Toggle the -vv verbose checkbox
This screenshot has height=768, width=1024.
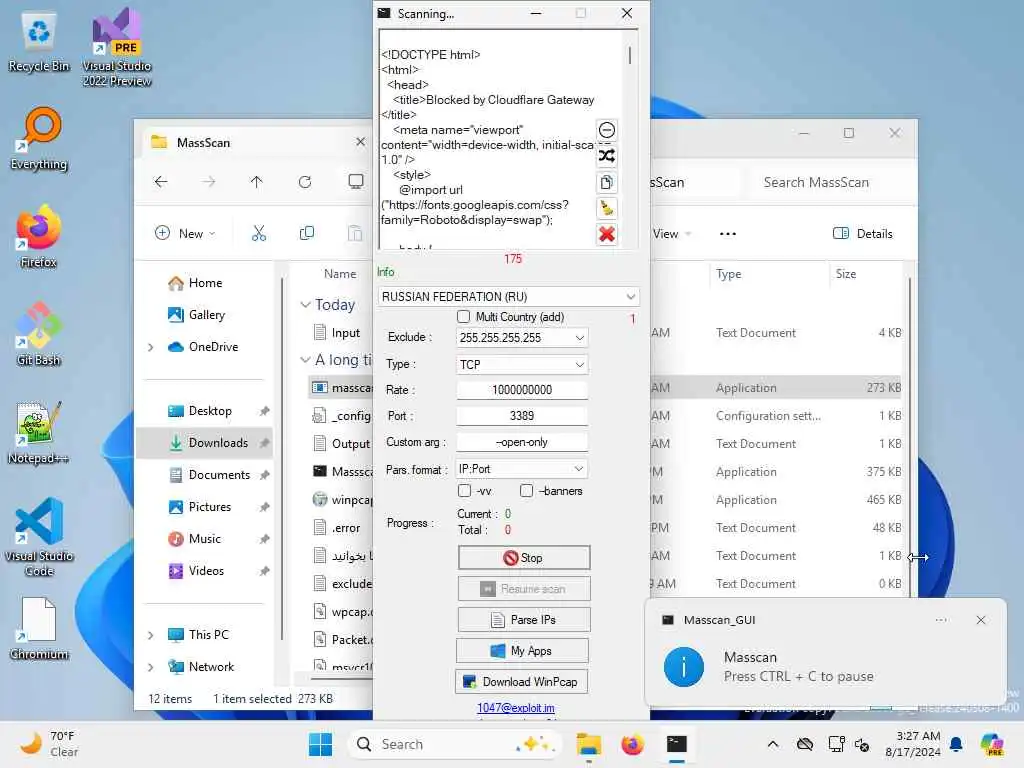tap(464, 490)
